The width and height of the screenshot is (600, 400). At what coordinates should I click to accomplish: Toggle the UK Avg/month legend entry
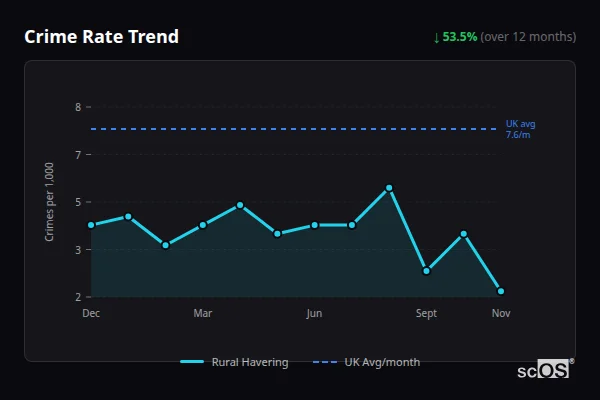coord(366,362)
